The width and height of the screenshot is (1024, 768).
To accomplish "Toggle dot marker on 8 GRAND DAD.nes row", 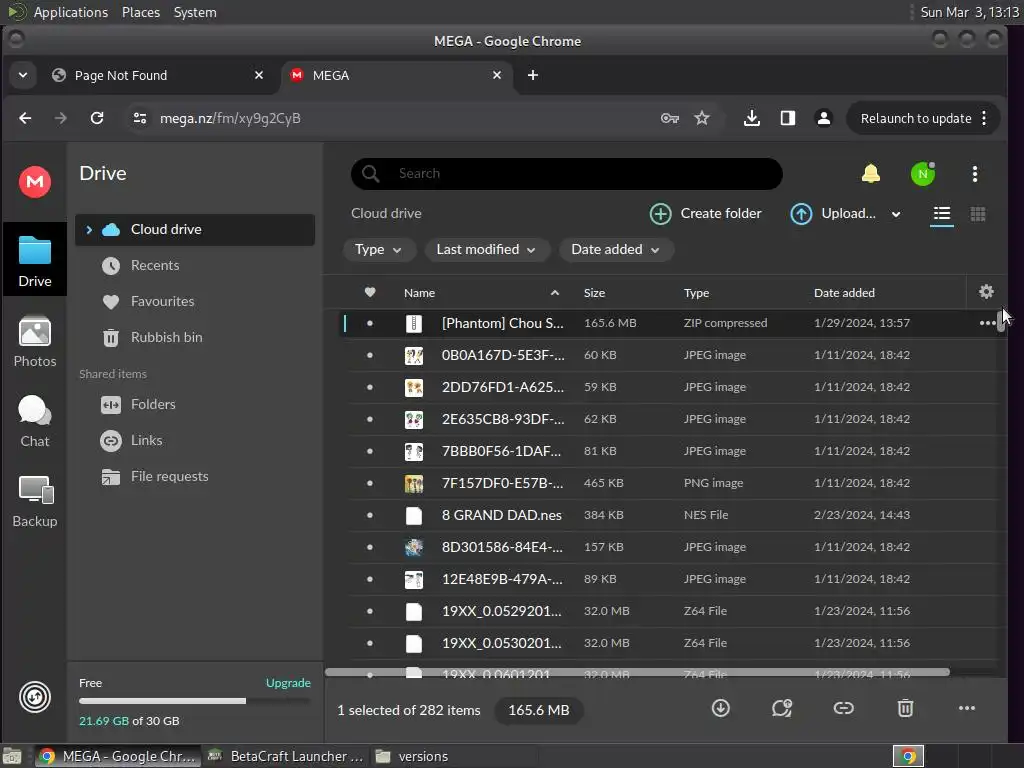I will click(370, 515).
